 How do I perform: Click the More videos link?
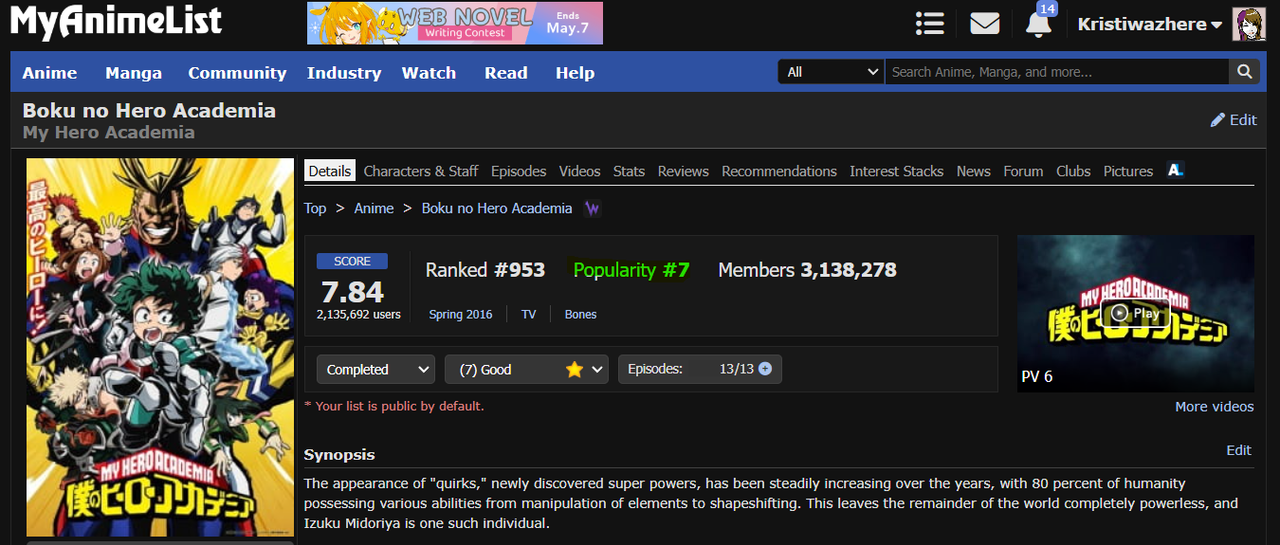(x=1214, y=406)
